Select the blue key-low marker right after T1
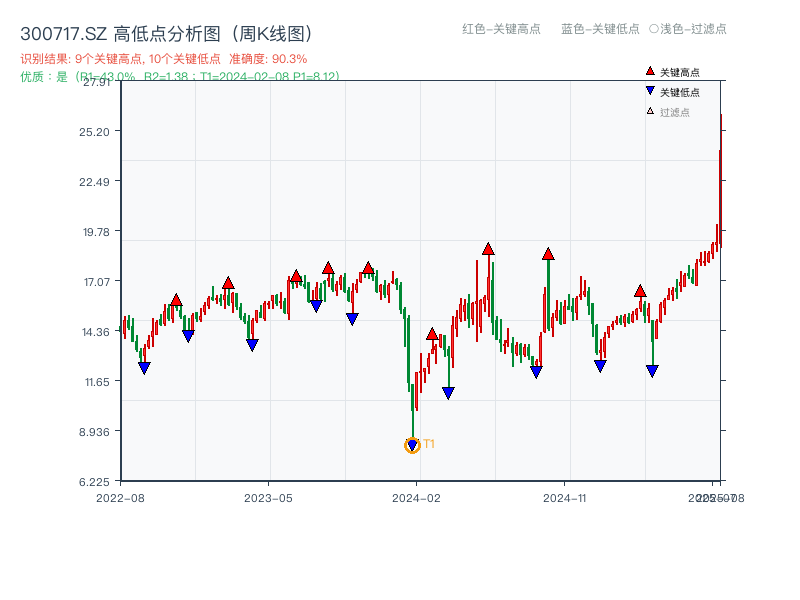 pyautogui.click(x=448, y=393)
